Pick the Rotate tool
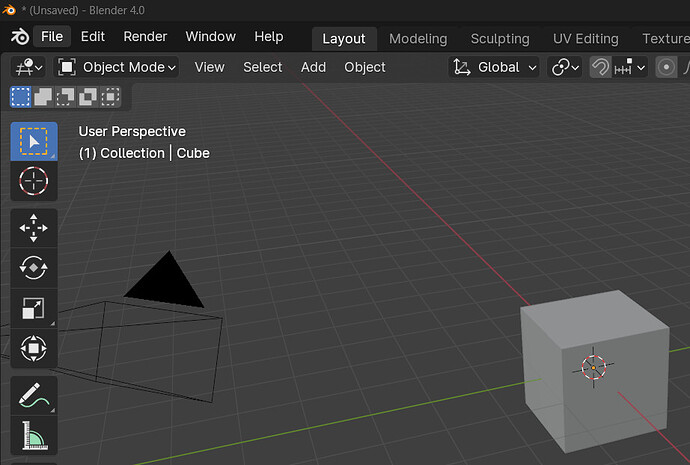Screen dimensions: 690x465 point(34,268)
